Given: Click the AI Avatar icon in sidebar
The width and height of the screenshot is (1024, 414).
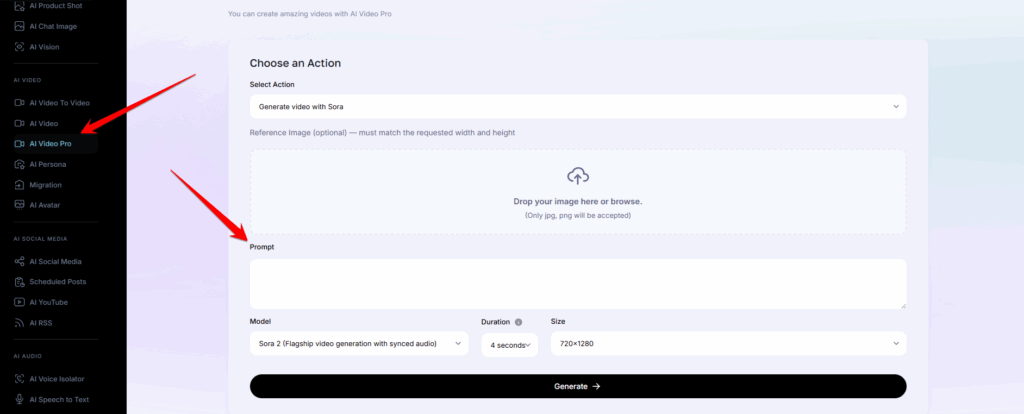Looking at the screenshot, I should coord(19,205).
